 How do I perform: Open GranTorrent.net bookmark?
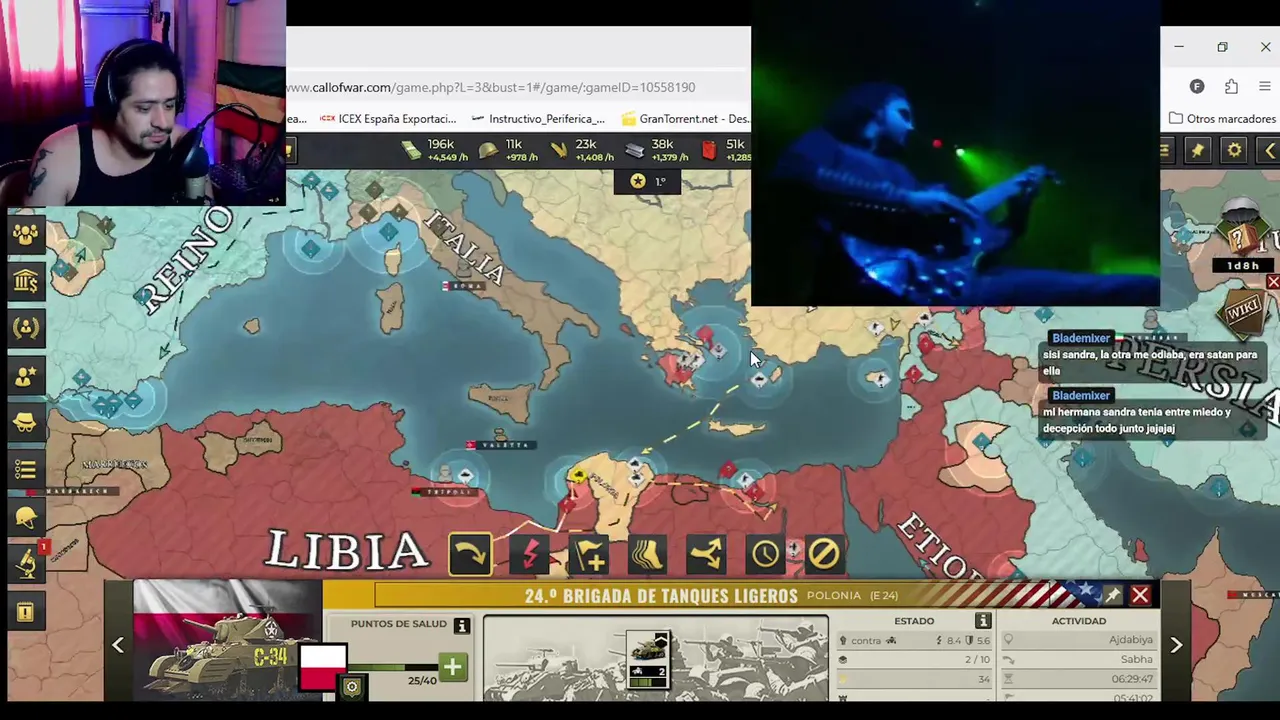tap(684, 118)
